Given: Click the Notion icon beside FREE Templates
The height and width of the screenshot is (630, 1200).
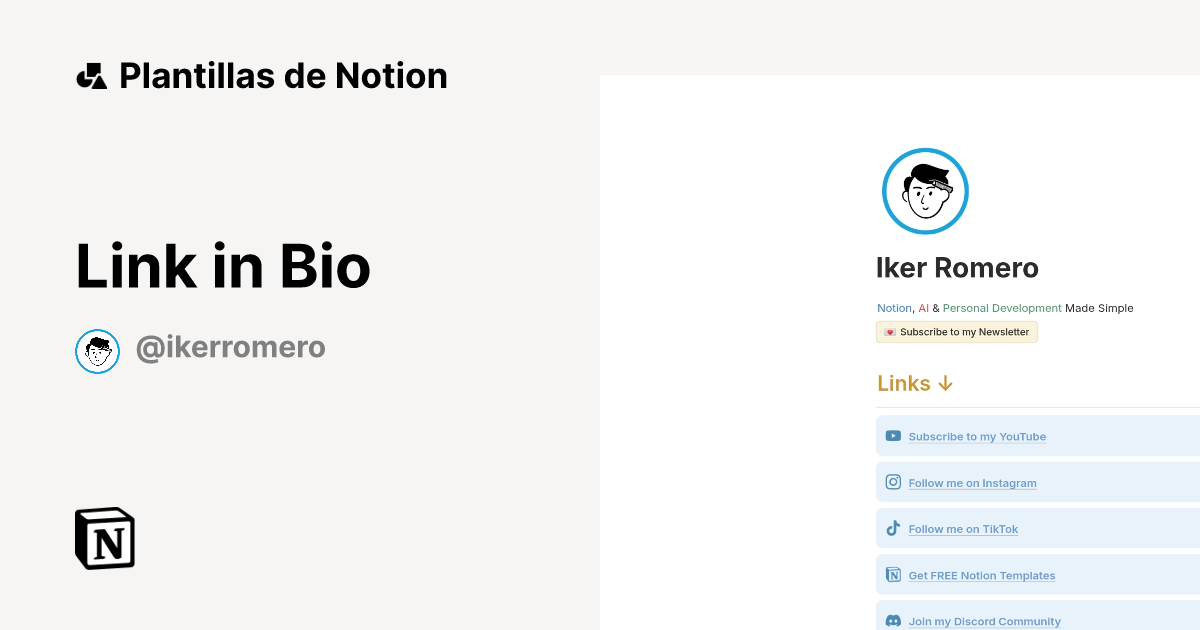Looking at the screenshot, I should pyautogui.click(x=893, y=575).
